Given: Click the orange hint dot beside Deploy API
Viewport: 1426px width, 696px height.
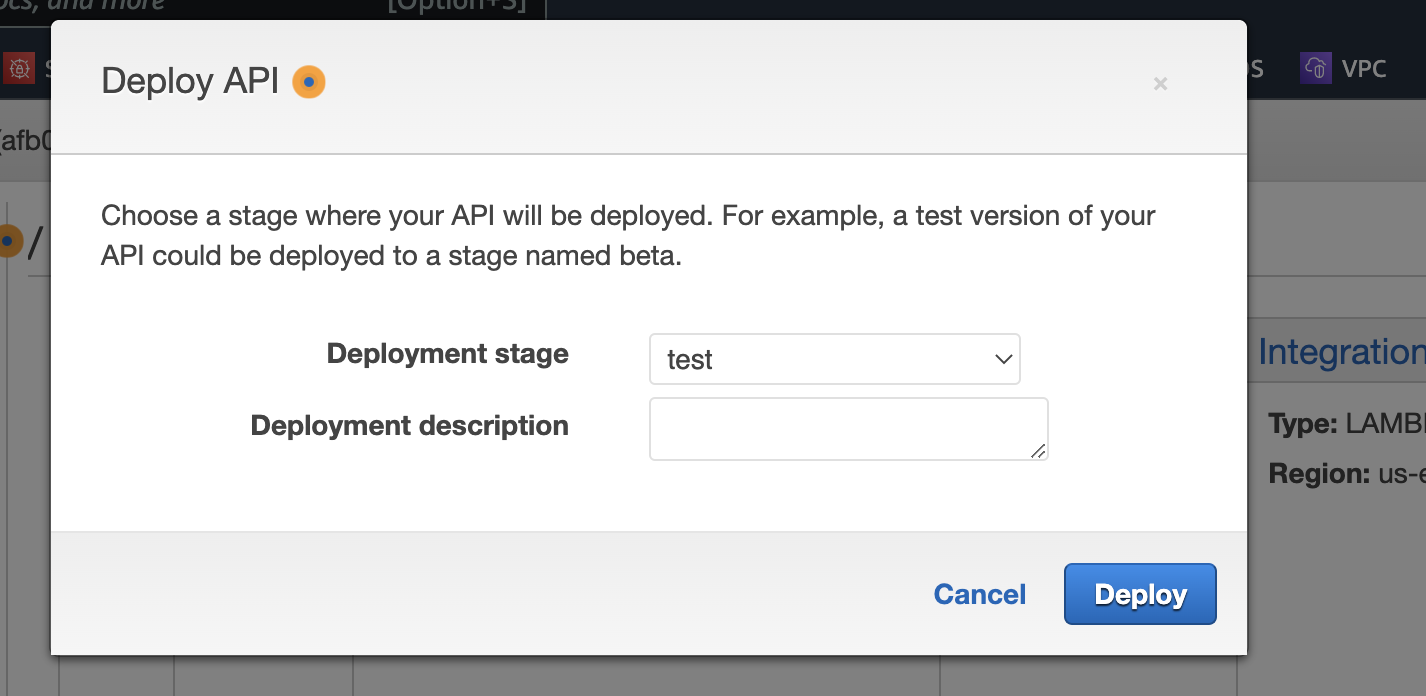Looking at the screenshot, I should [x=309, y=82].
